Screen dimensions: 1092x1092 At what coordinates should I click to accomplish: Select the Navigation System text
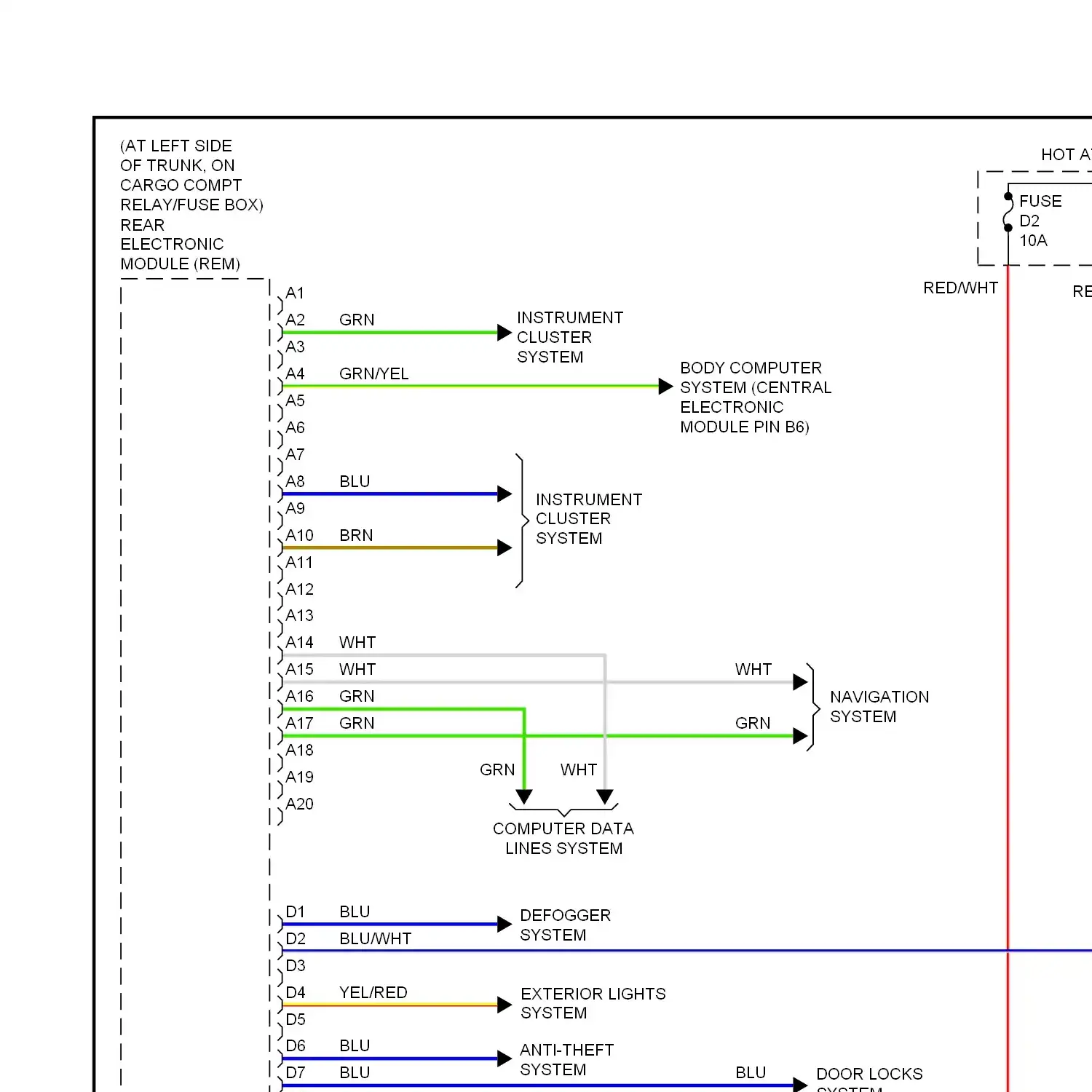point(879,707)
